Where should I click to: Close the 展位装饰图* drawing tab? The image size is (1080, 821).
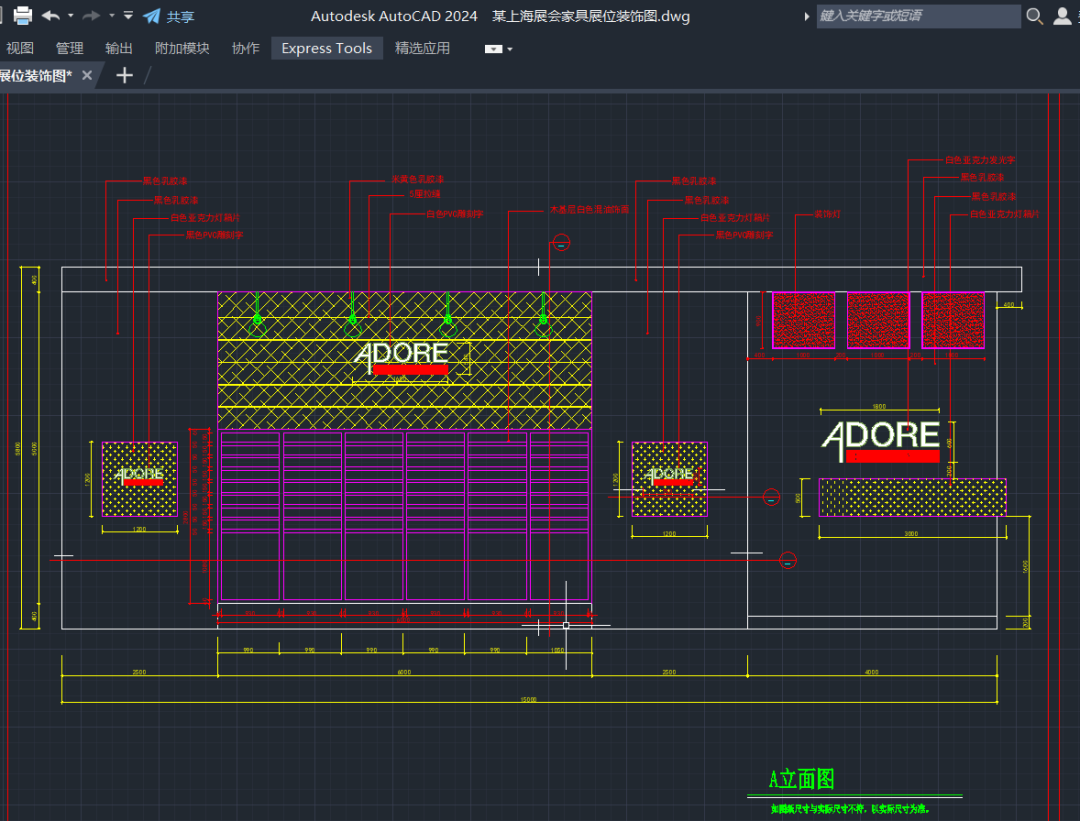click(x=87, y=75)
